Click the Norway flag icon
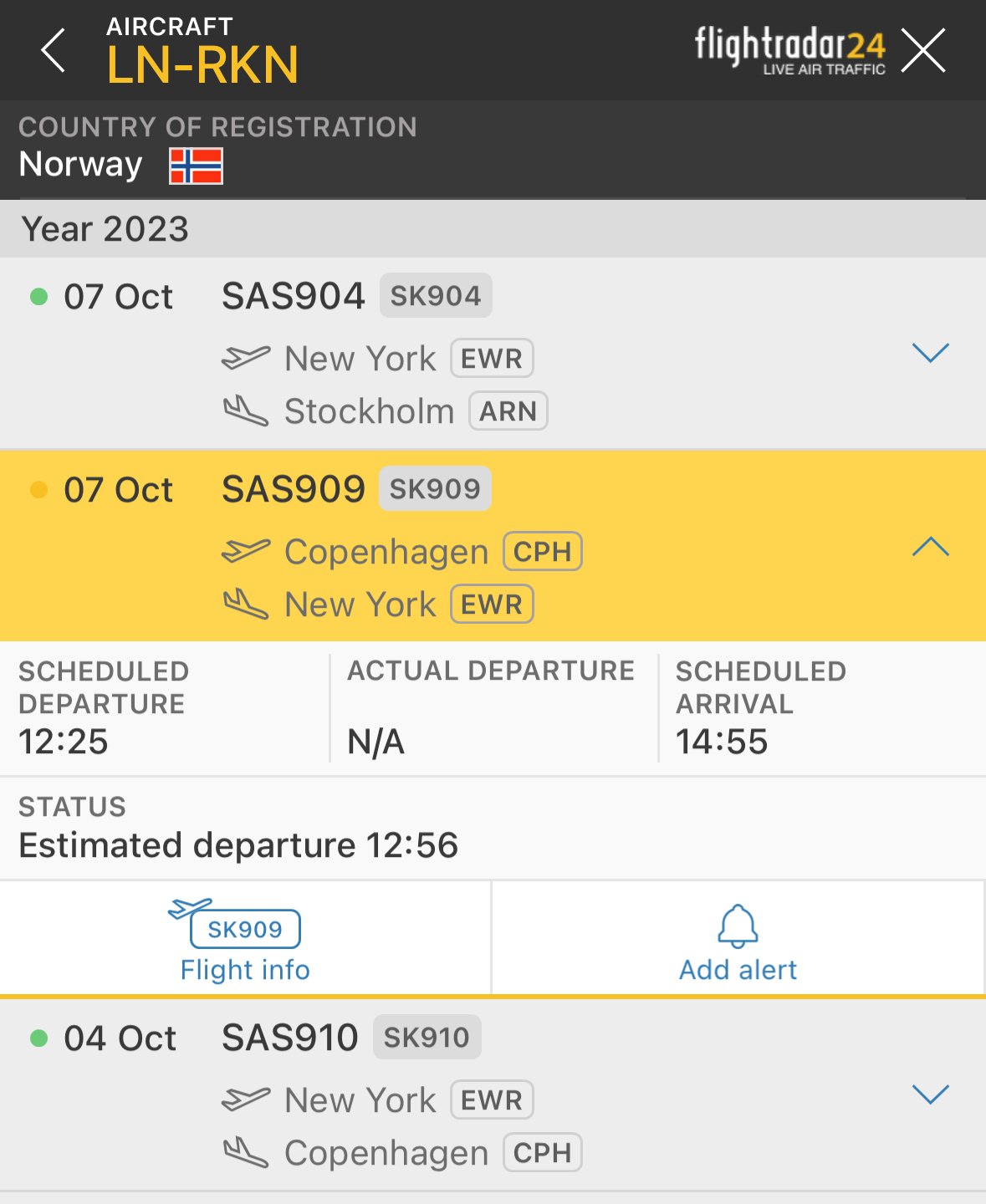The image size is (986, 1204). 196,166
